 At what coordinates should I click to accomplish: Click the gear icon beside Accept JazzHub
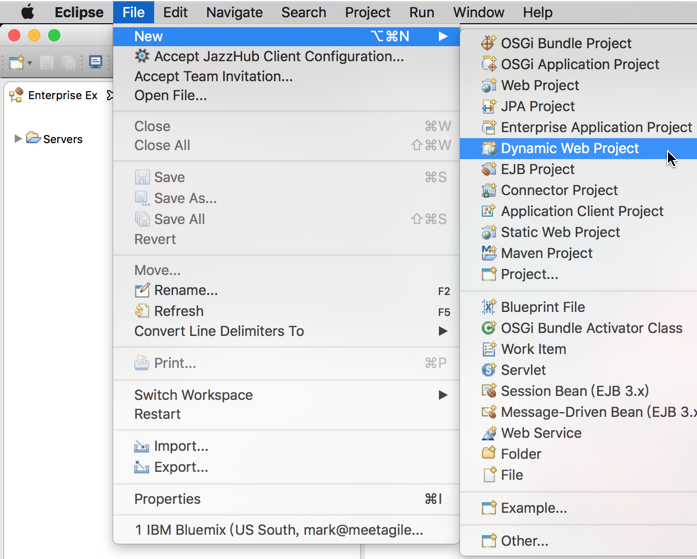[142, 56]
